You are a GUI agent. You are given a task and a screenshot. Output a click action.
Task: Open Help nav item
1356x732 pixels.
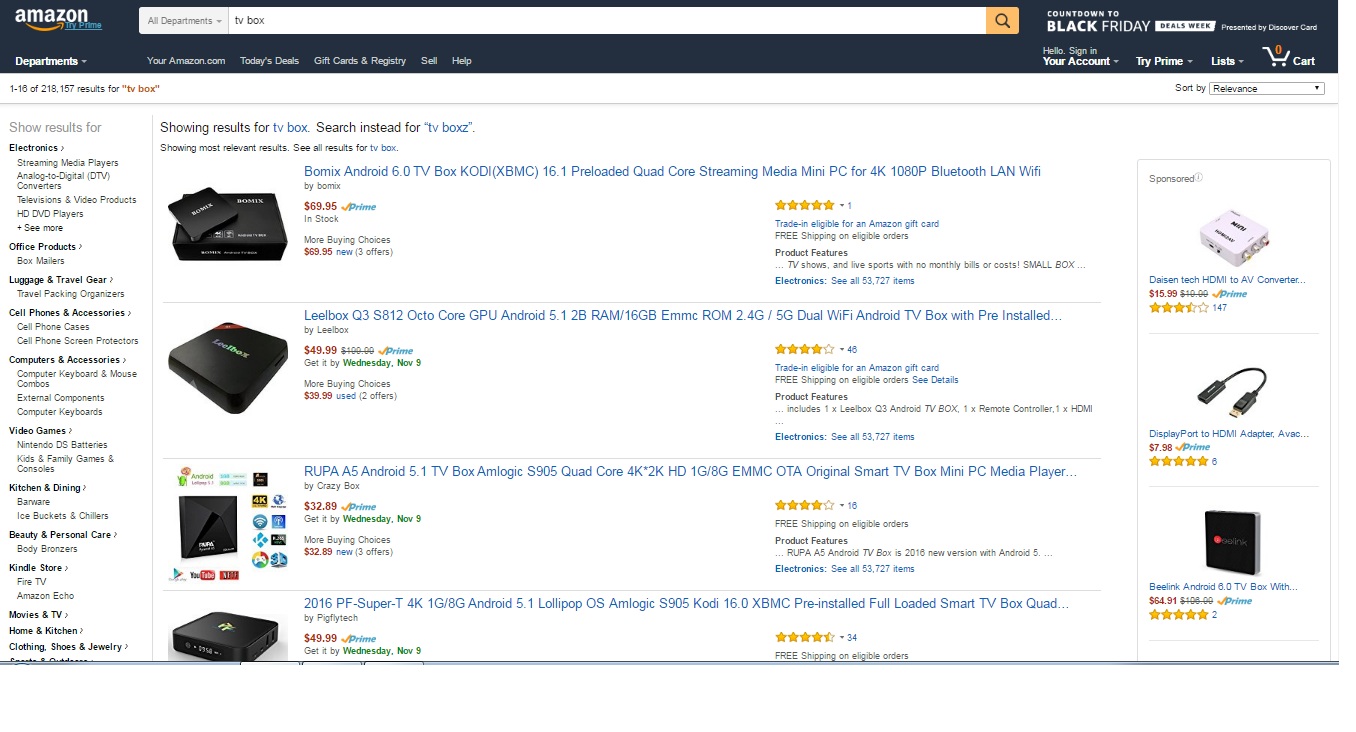click(461, 61)
